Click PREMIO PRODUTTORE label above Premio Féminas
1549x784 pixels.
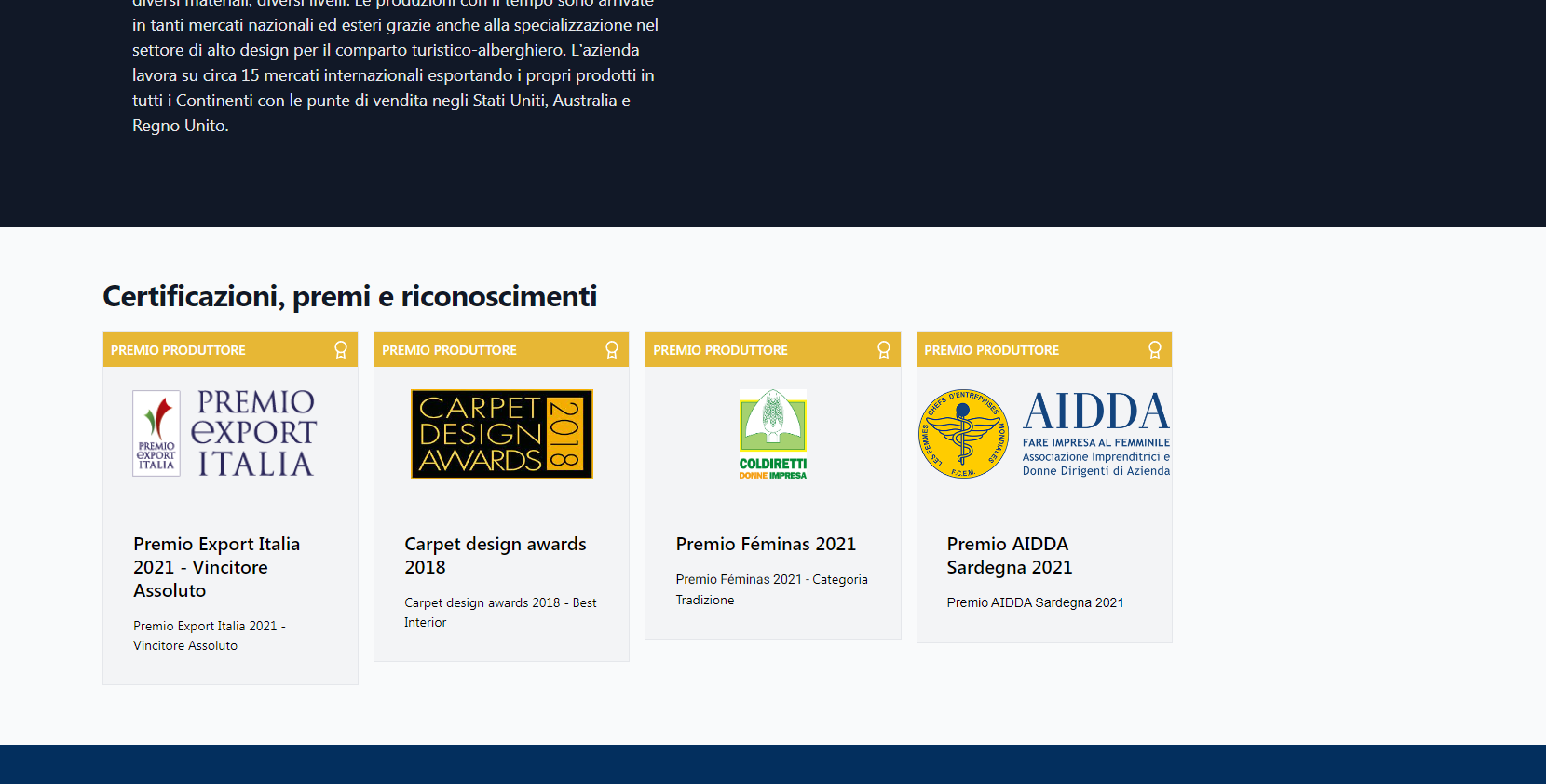(720, 350)
